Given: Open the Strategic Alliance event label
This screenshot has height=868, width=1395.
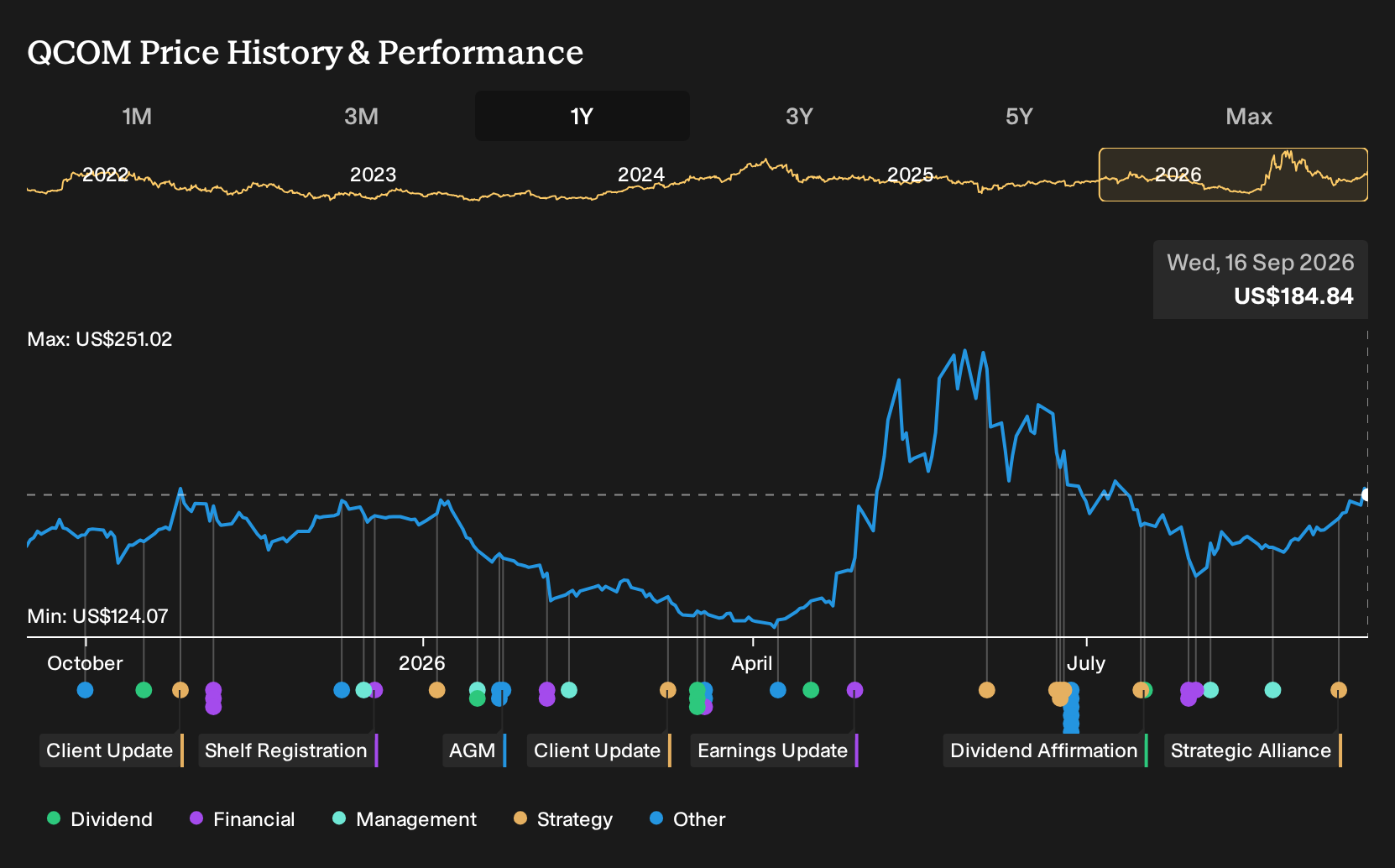Looking at the screenshot, I should pos(1253,750).
